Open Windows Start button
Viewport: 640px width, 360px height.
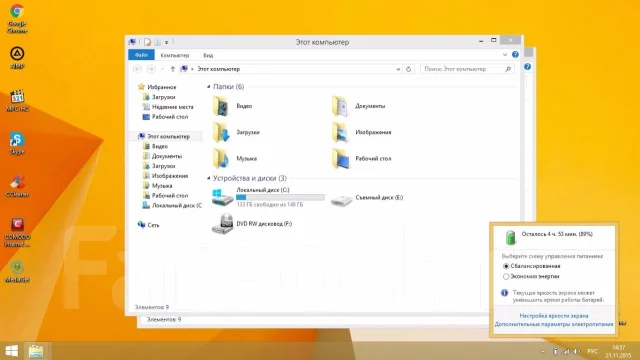tap(11, 351)
